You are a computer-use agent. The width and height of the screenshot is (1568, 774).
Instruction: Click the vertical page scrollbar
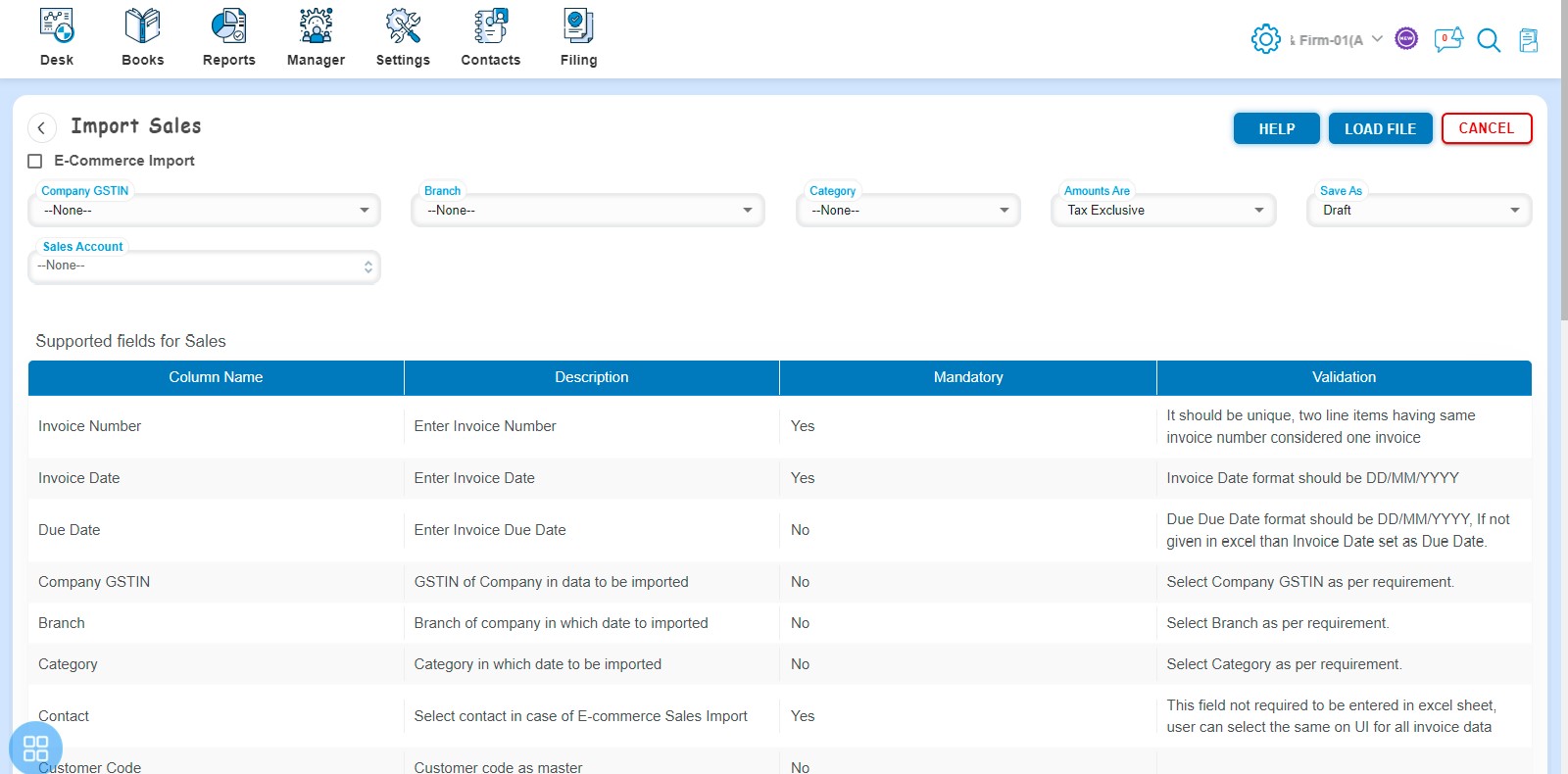click(x=1564, y=159)
